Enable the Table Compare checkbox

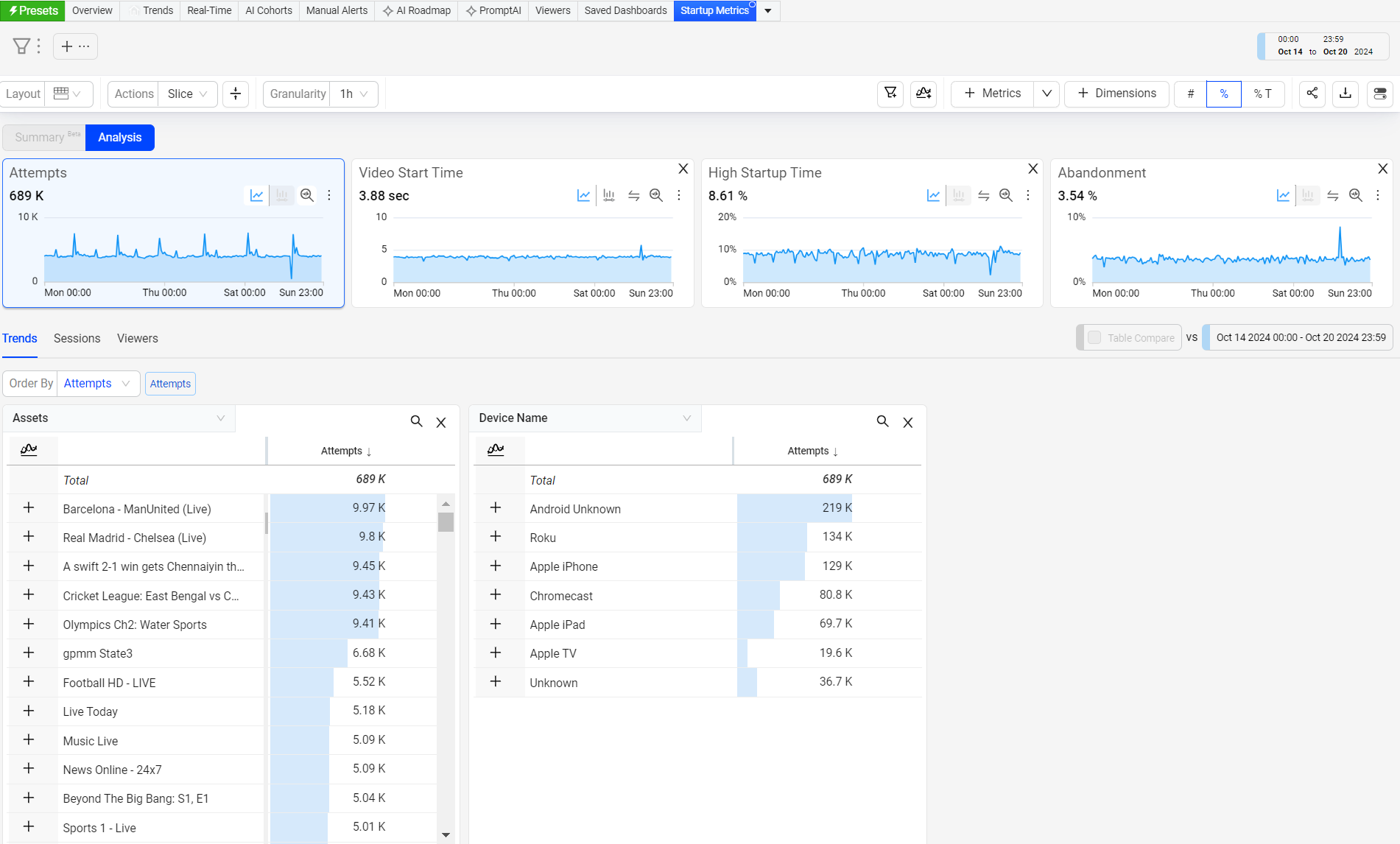coord(1094,337)
